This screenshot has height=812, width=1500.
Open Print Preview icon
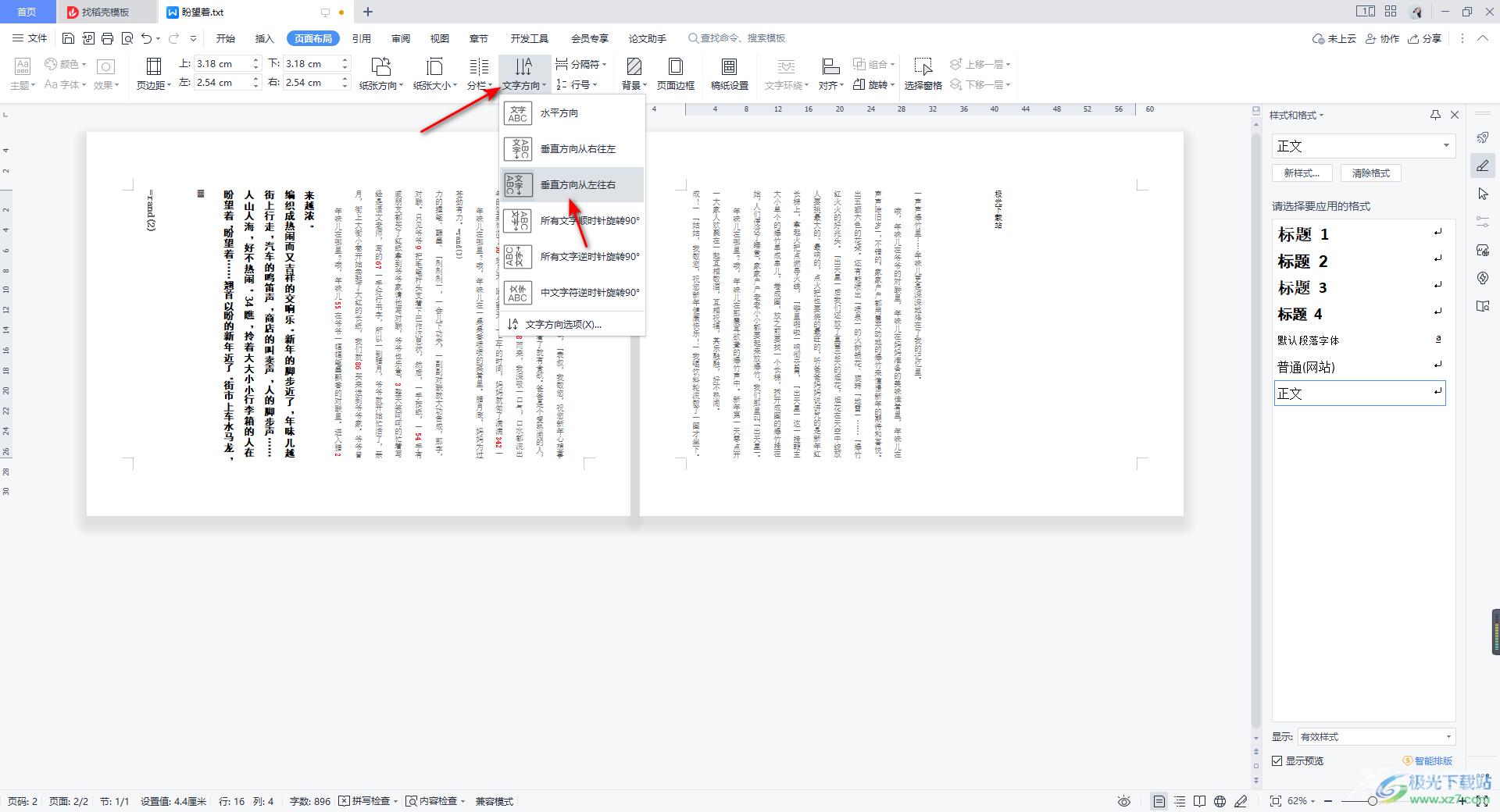[x=127, y=38]
